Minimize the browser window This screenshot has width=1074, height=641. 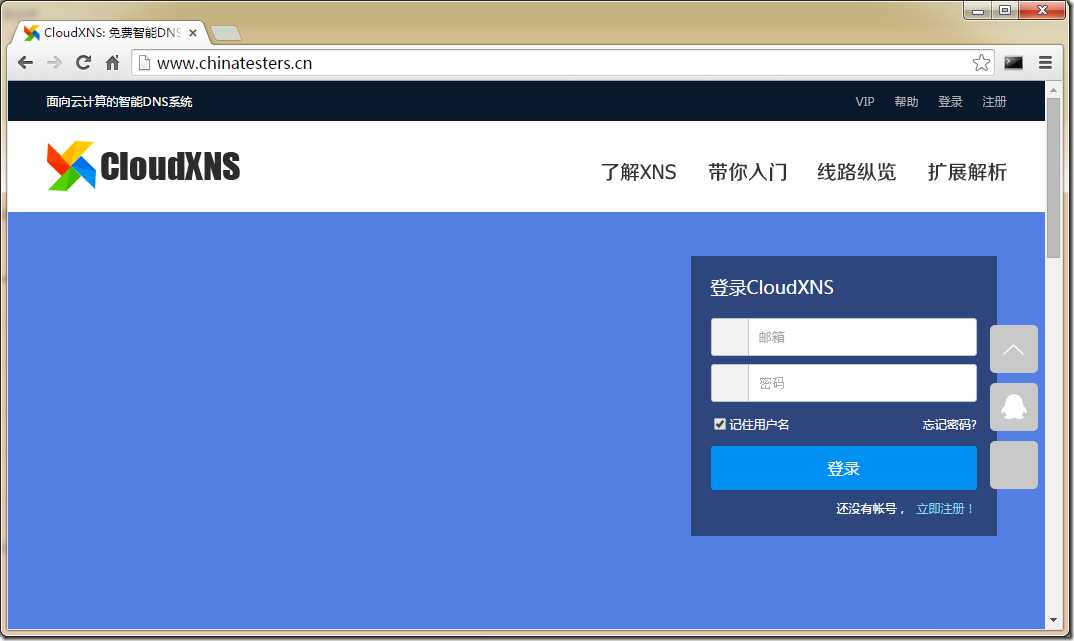tap(977, 10)
